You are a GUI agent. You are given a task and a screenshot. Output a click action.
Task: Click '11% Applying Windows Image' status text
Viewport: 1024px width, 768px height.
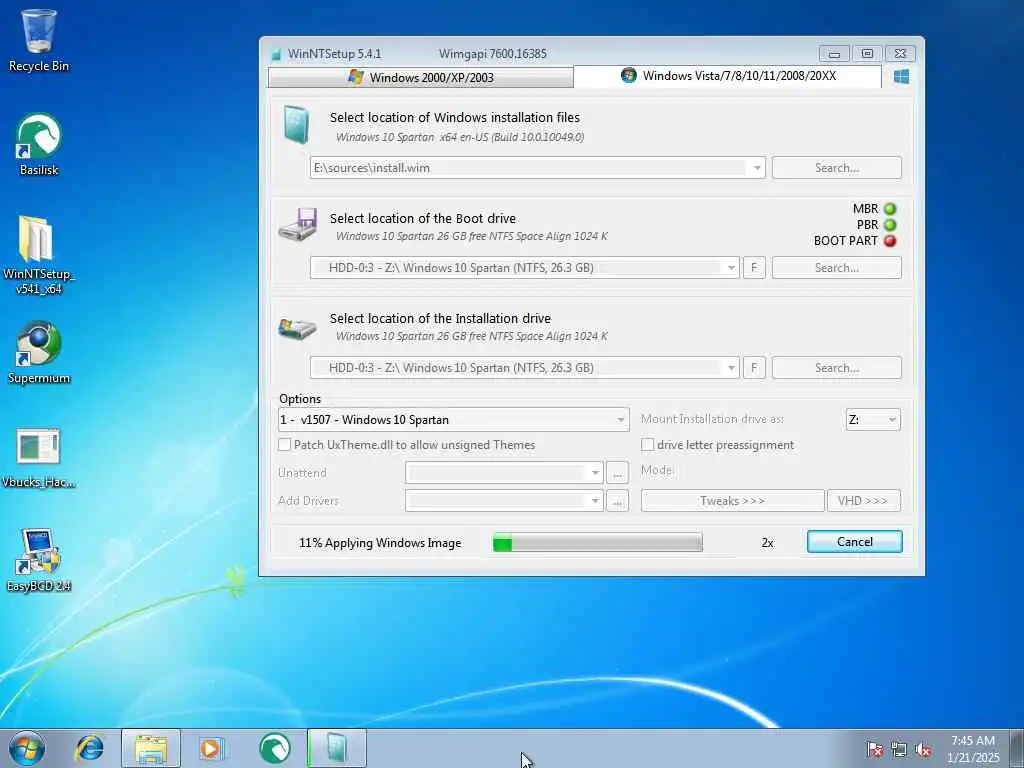(380, 543)
